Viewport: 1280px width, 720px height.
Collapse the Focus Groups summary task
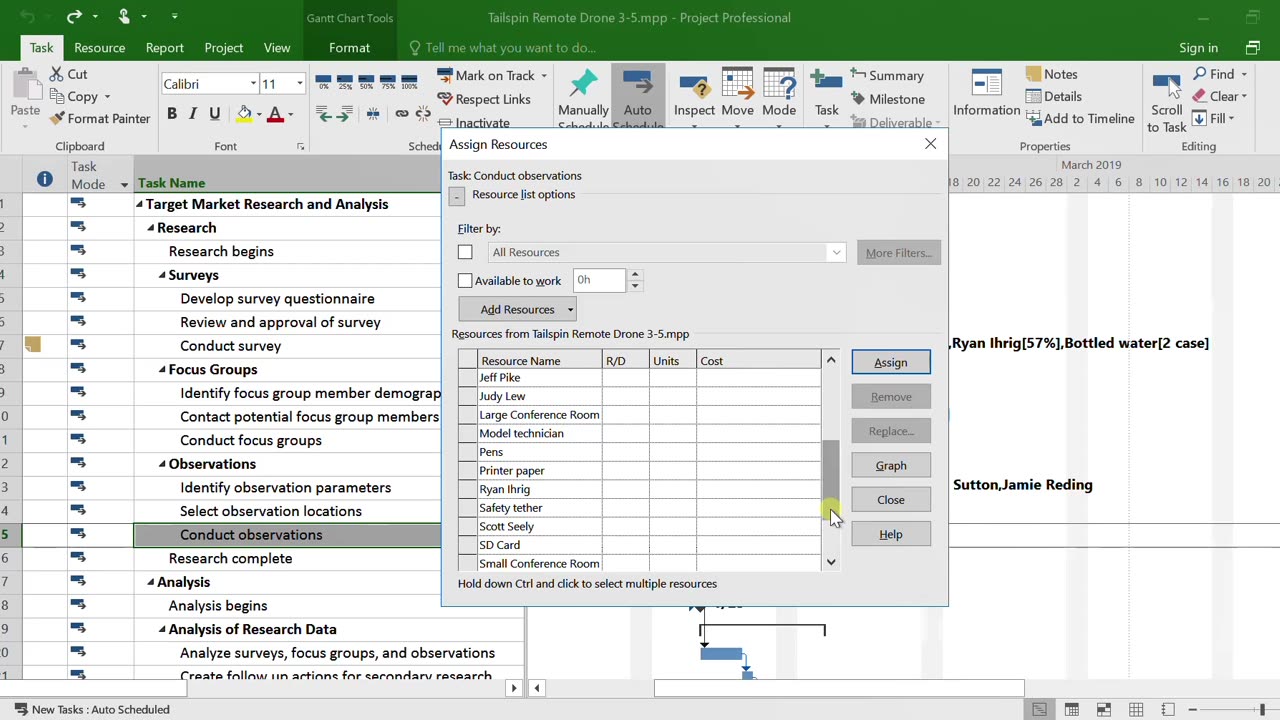(162, 369)
